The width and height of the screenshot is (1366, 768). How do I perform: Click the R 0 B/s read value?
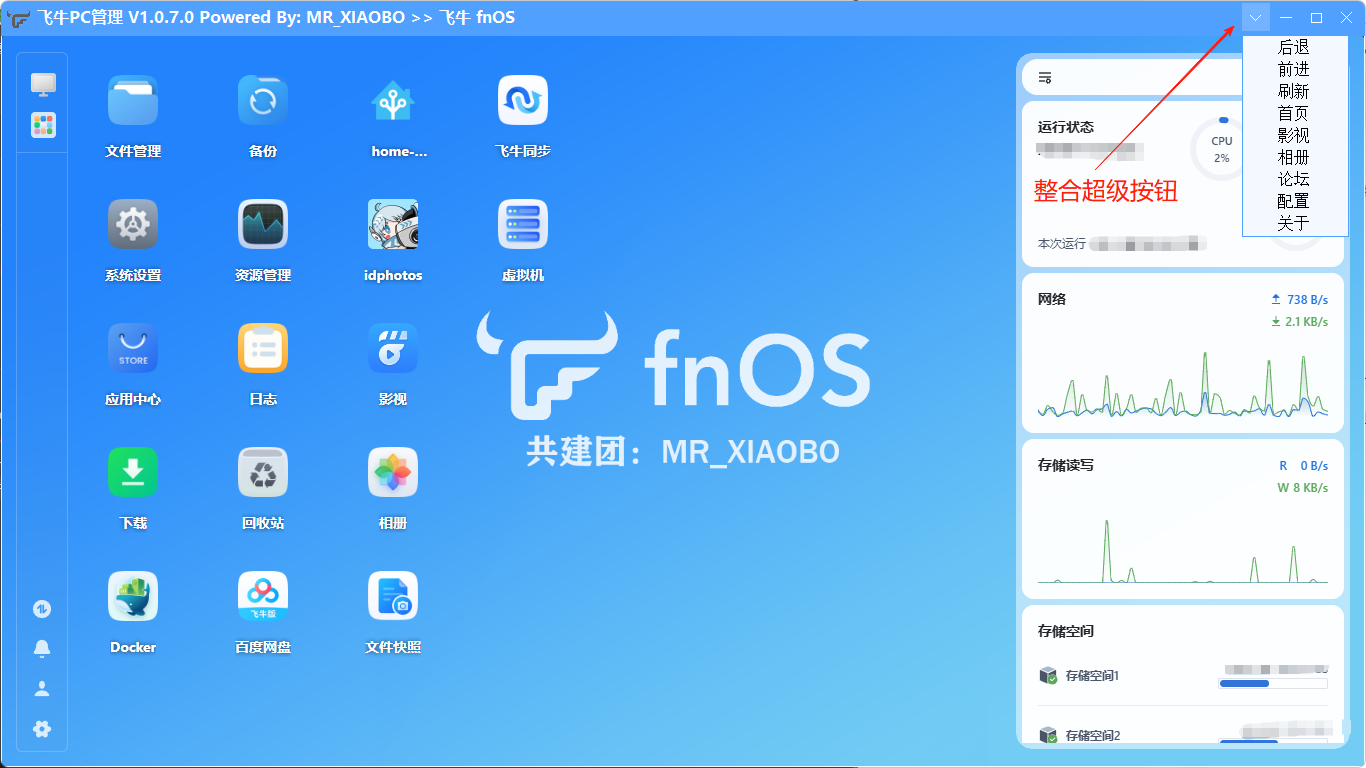tap(1304, 466)
